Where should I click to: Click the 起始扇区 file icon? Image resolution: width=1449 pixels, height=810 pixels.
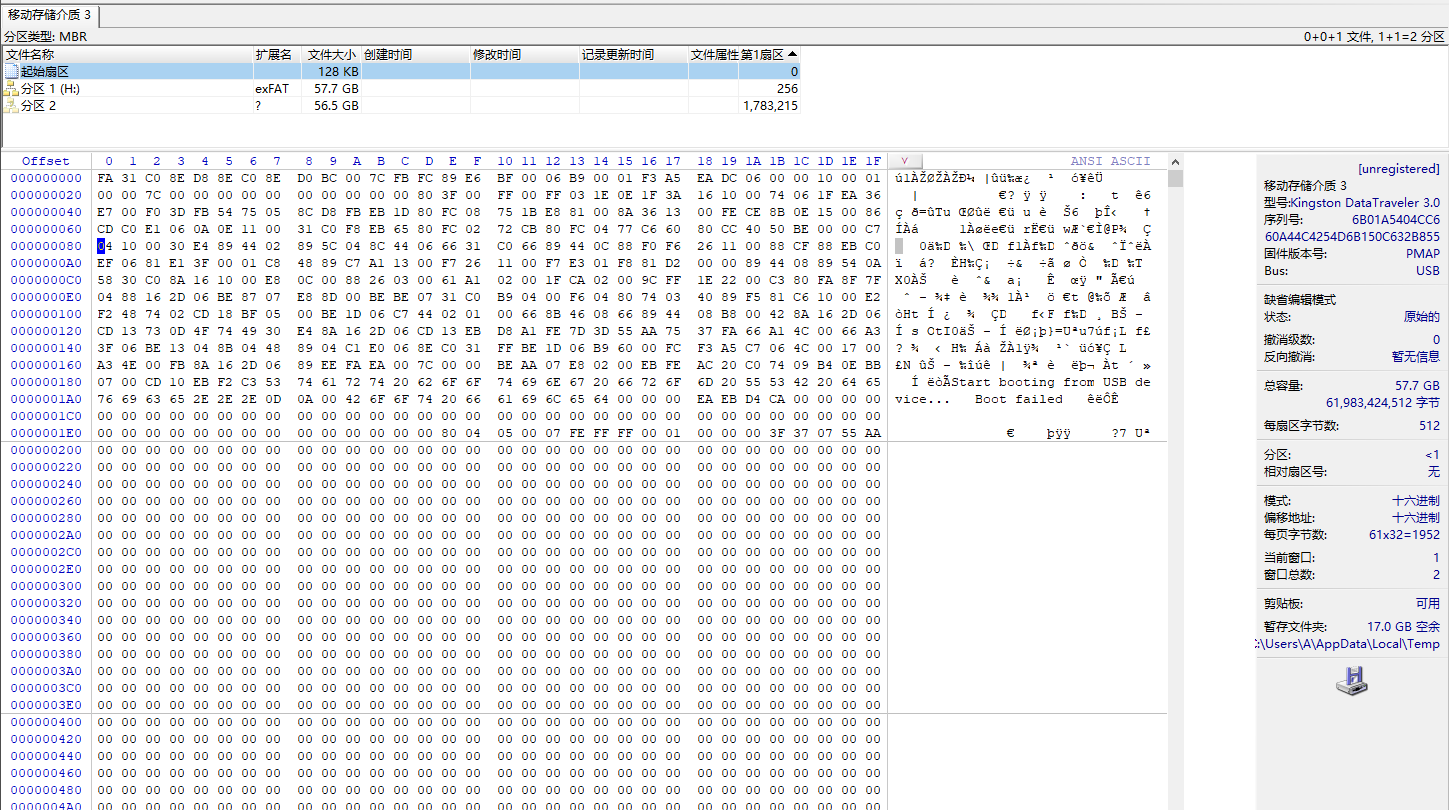[x=12, y=72]
